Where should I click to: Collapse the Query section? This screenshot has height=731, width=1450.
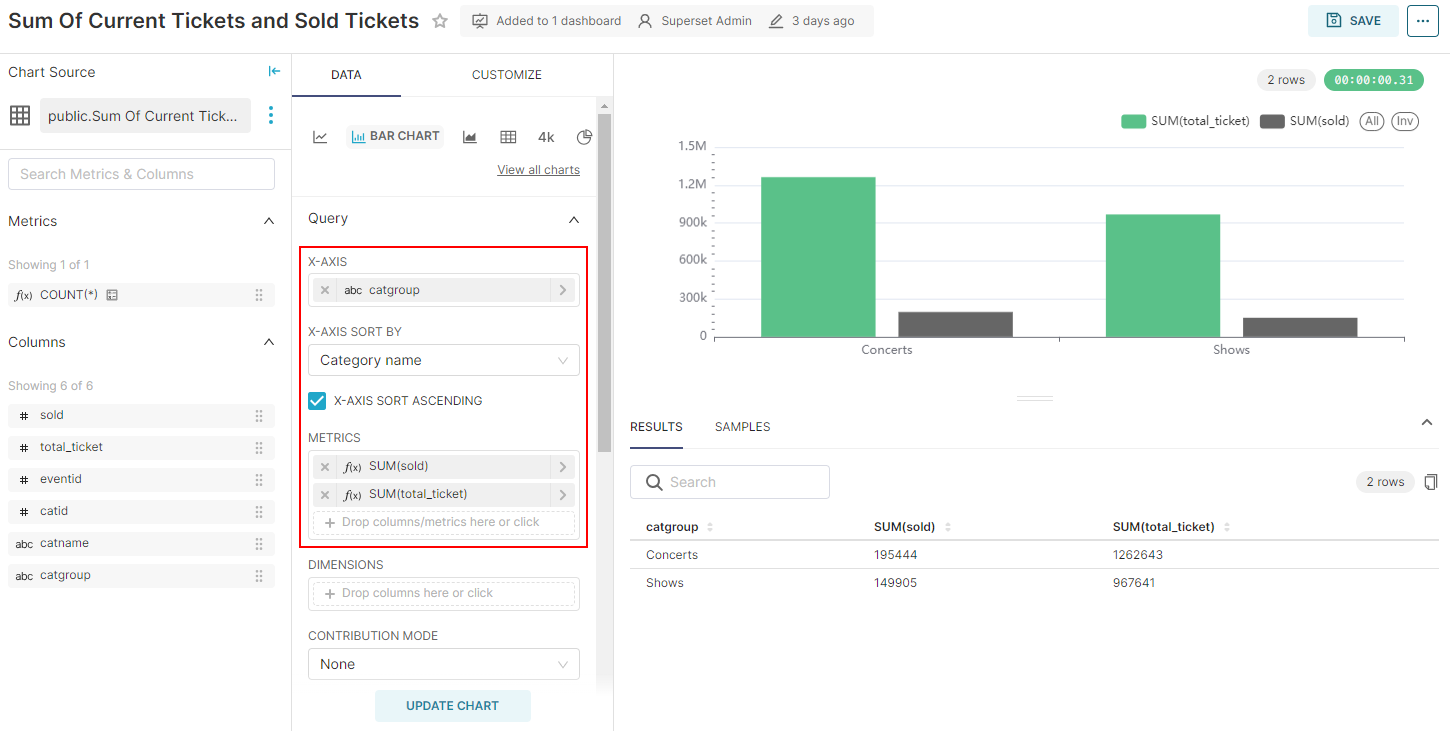point(573,219)
